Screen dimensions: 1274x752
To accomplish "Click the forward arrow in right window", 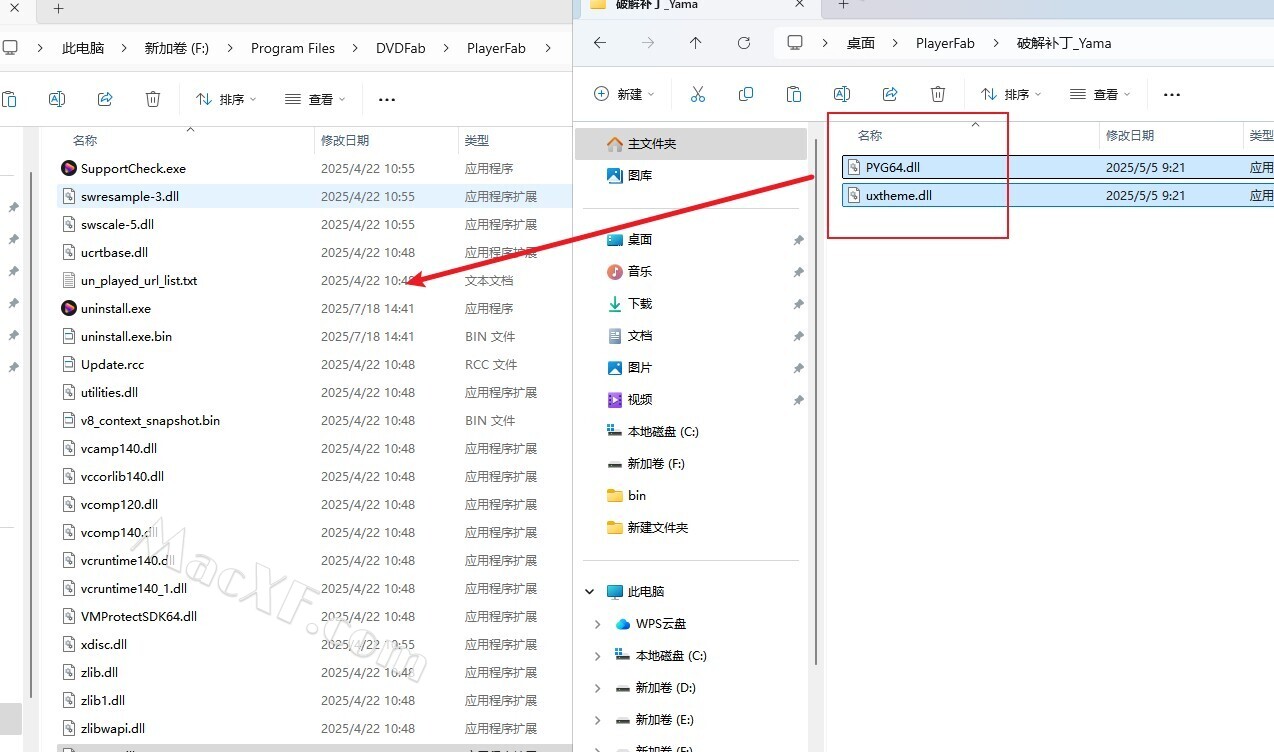I will (x=648, y=43).
